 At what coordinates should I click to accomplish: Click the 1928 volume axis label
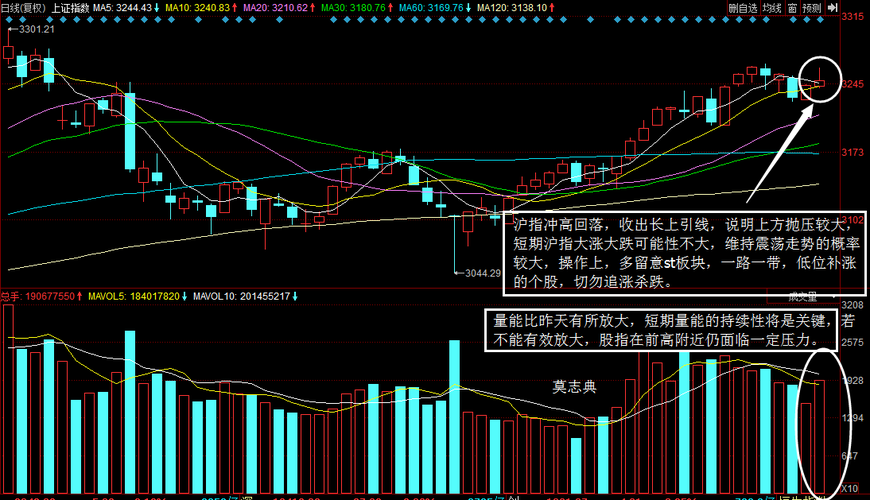[x=853, y=380]
